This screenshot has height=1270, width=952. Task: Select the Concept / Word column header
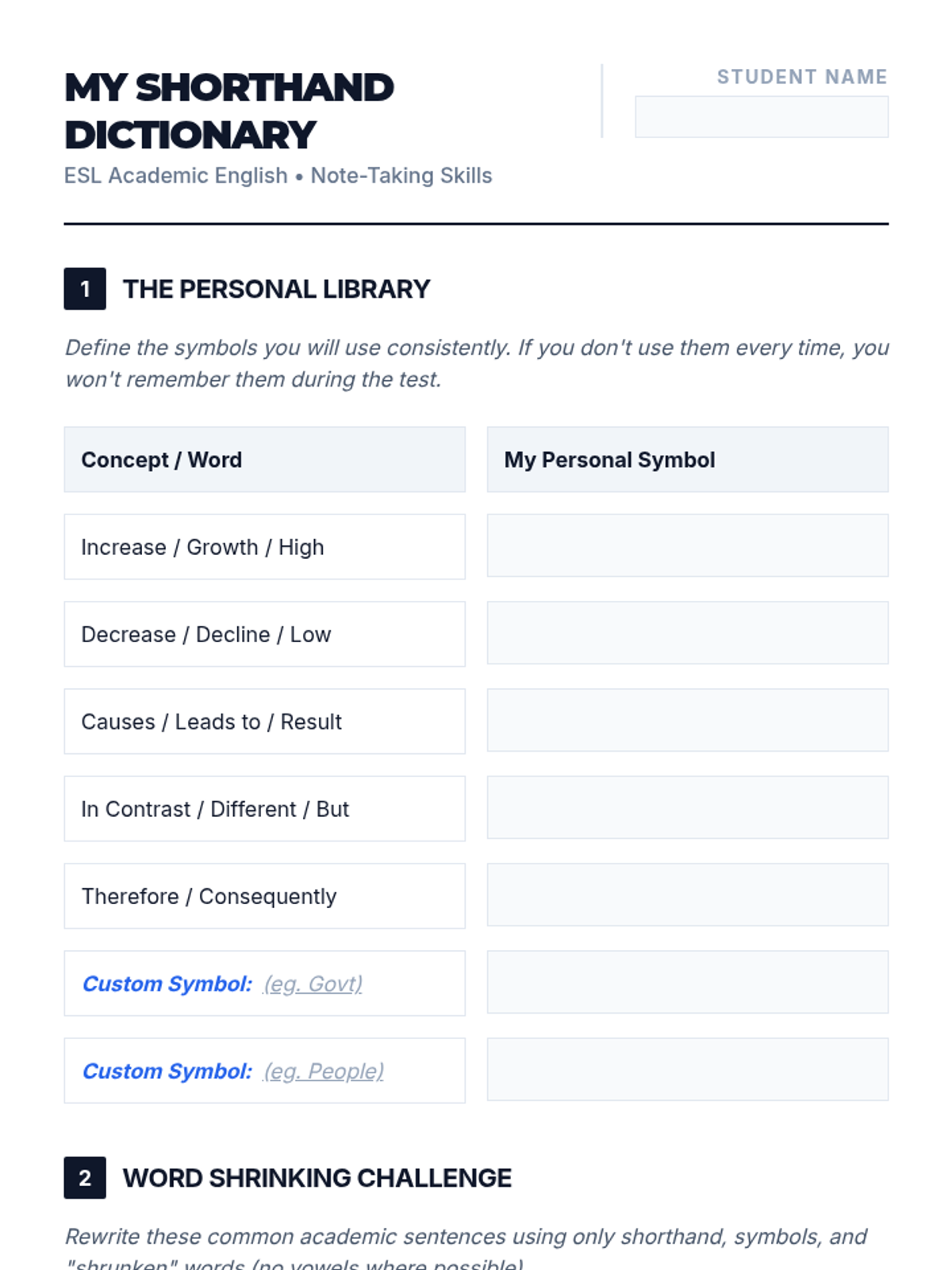point(264,460)
